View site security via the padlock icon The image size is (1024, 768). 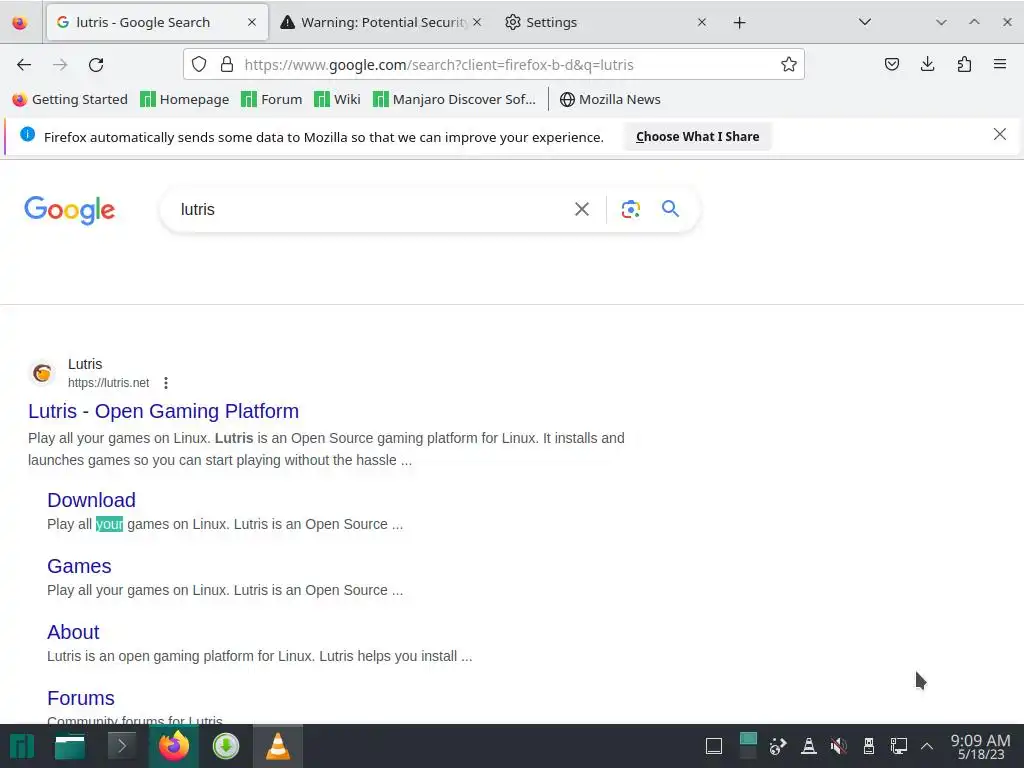[x=227, y=65]
